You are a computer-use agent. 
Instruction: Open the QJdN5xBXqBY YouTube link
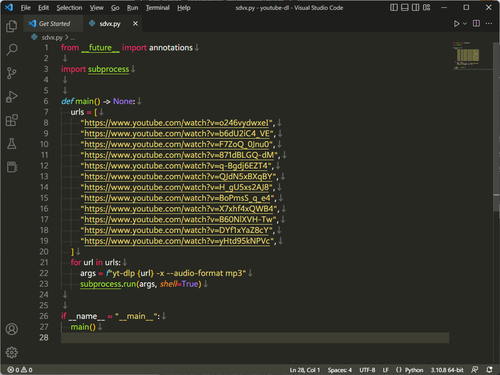pyautogui.click(x=178, y=176)
